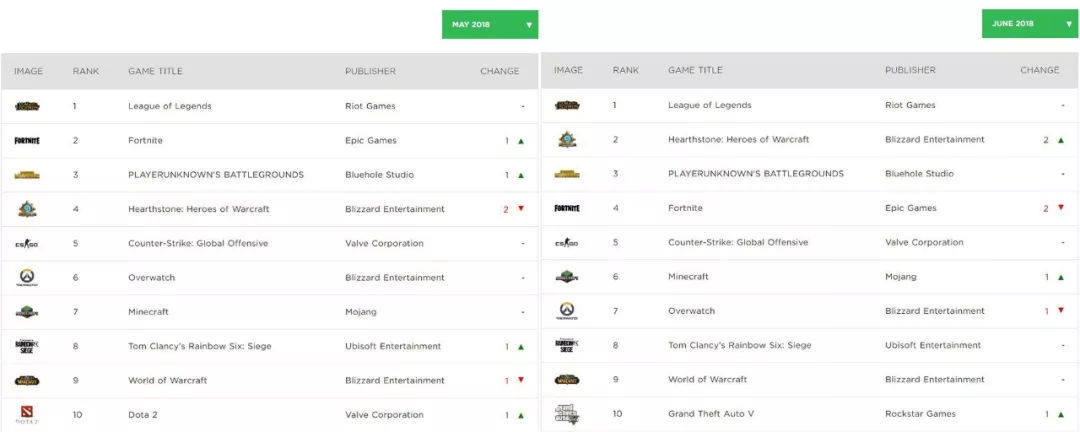The width and height of the screenshot is (1080, 432).
Task: Click Dota 2 title in May table
Action: (x=143, y=415)
